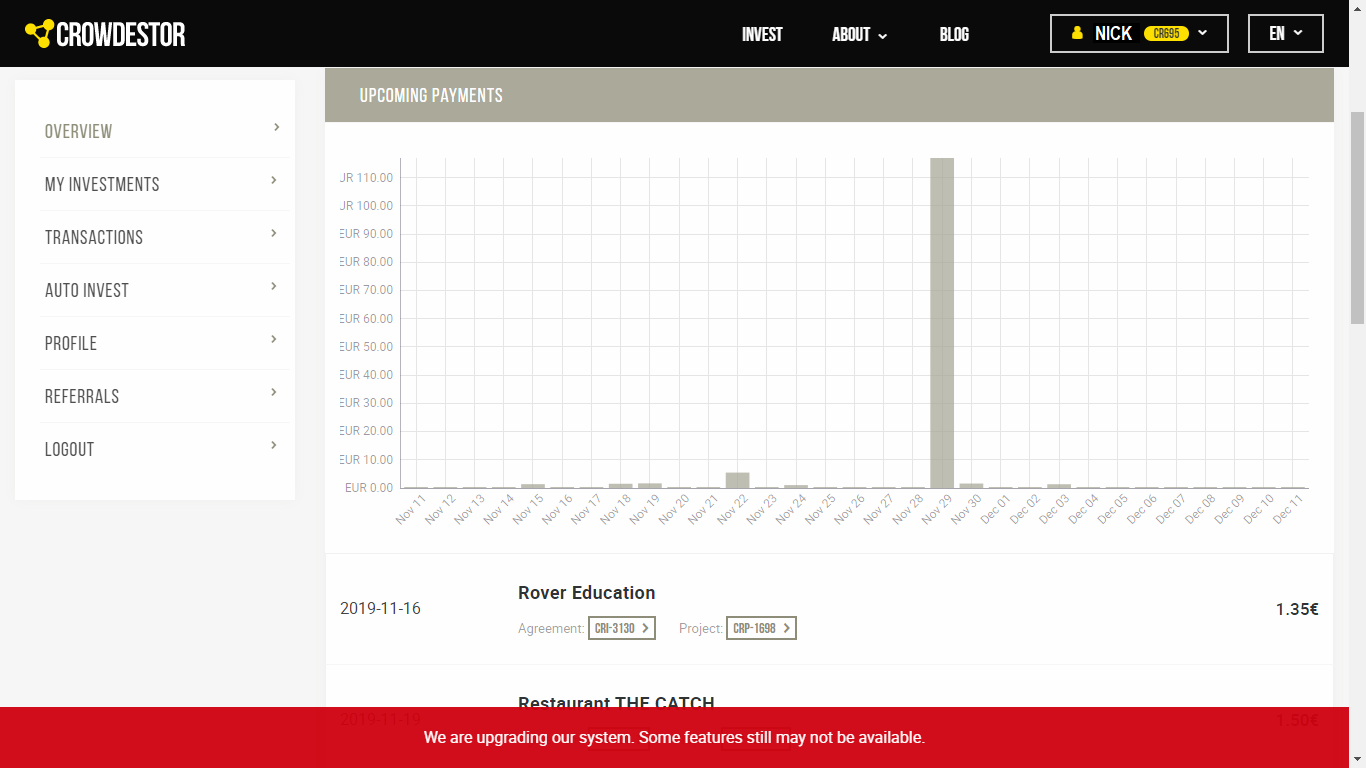Click the yellow user icon beside NICK
The width and height of the screenshot is (1366, 768).
tap(1077, 33)
